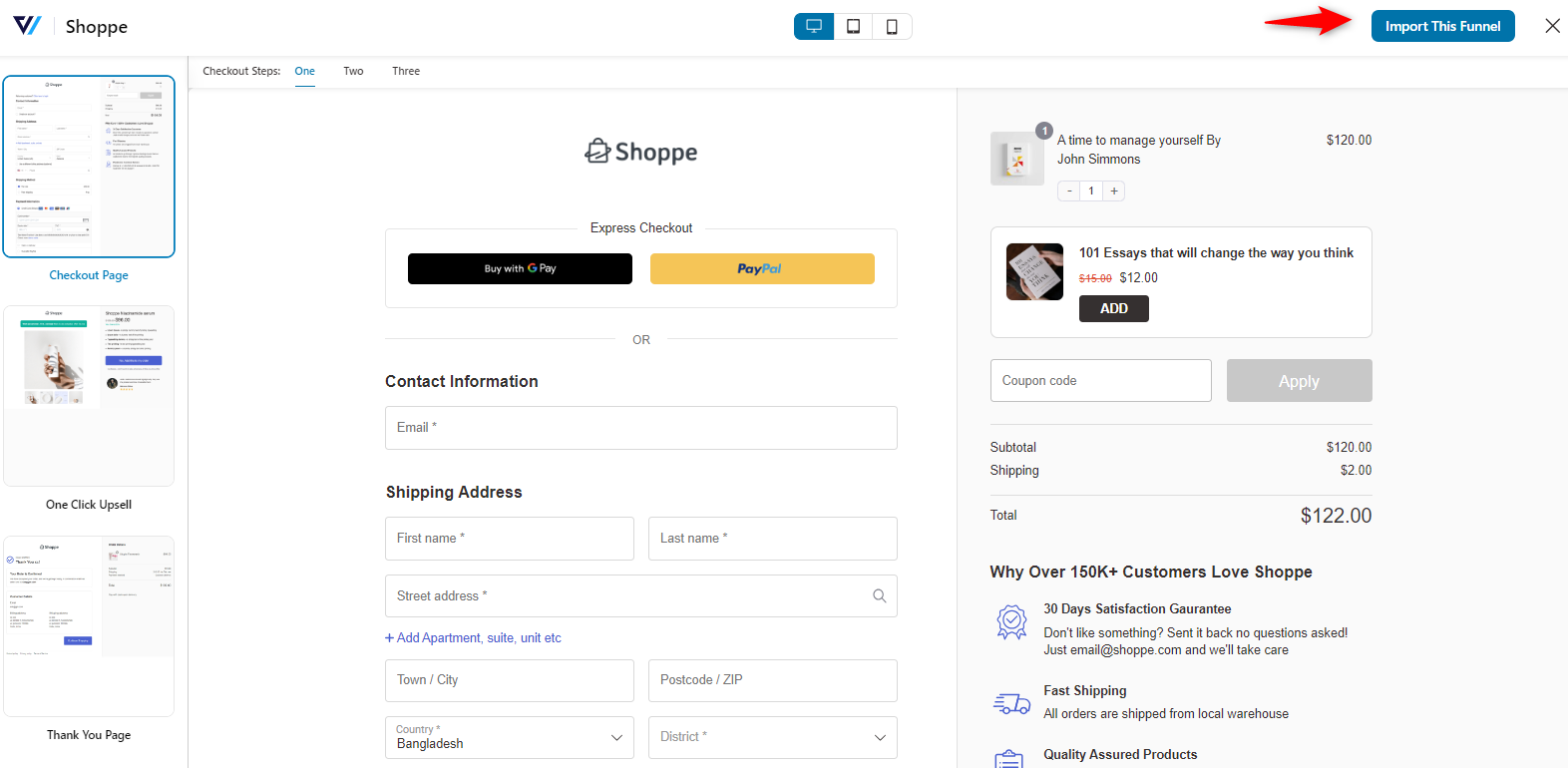Viewport: 1568px width, 768px height.
Task: Click the satisfaction guarantee badge icon
Action: 1011,621
